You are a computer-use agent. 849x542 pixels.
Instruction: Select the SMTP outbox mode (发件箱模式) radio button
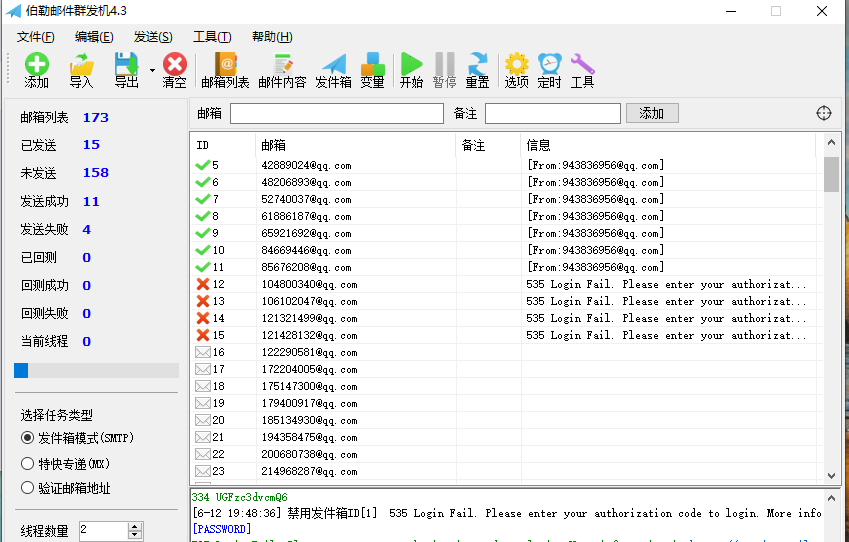[28, 438]
